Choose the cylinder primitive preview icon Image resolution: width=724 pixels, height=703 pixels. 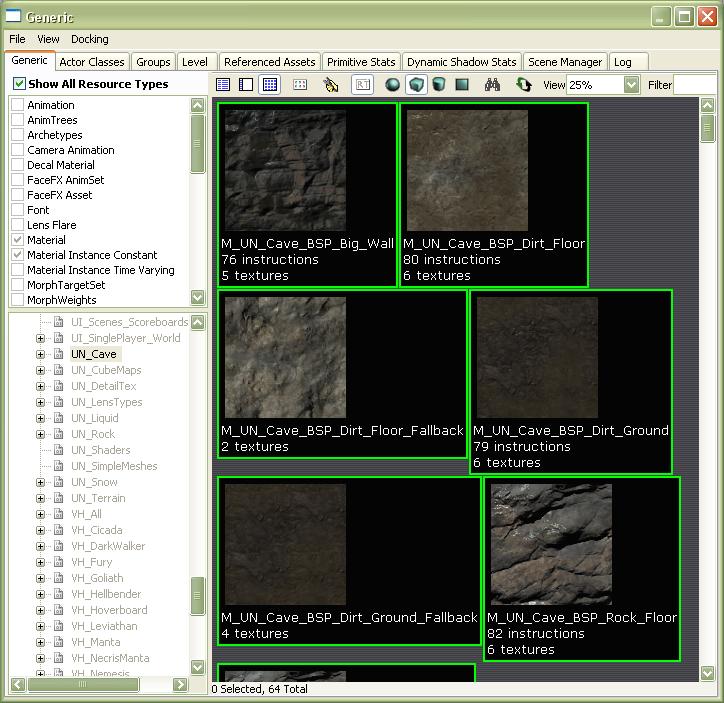coord(439,85)
